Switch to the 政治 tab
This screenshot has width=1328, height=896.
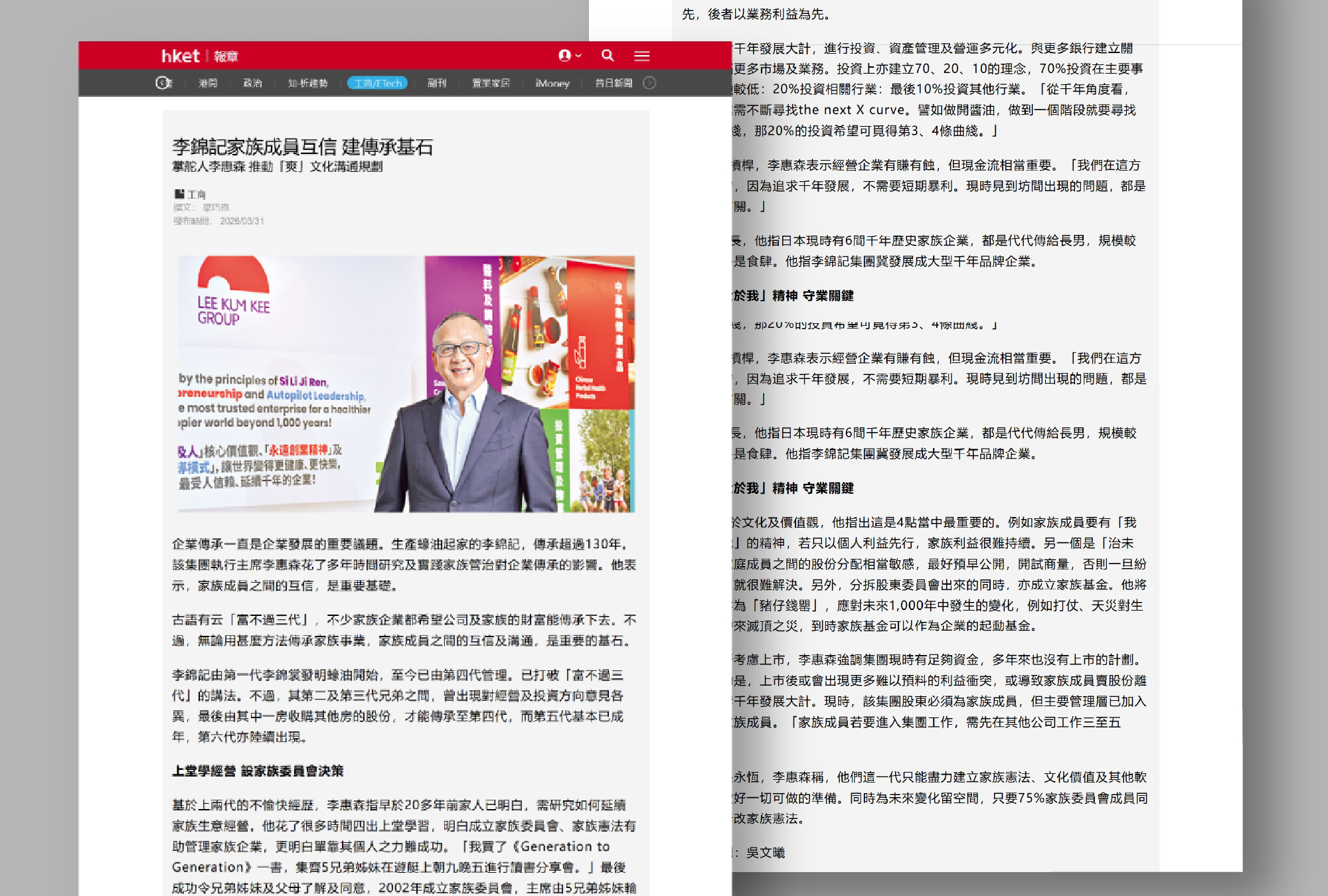click(x=252, y=83)
